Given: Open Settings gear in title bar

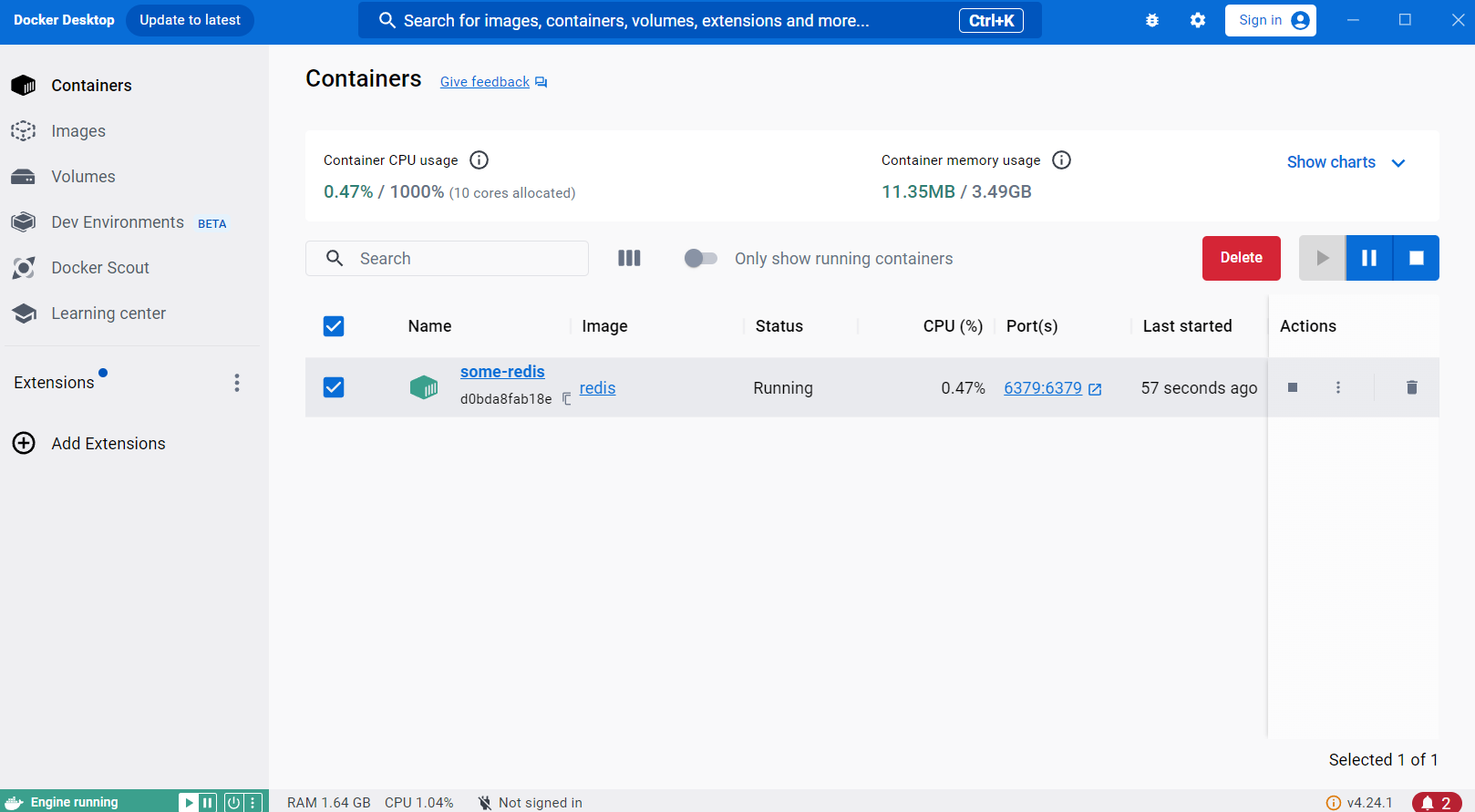Looking at the screenshot, I should click(x=1198, y=20).
